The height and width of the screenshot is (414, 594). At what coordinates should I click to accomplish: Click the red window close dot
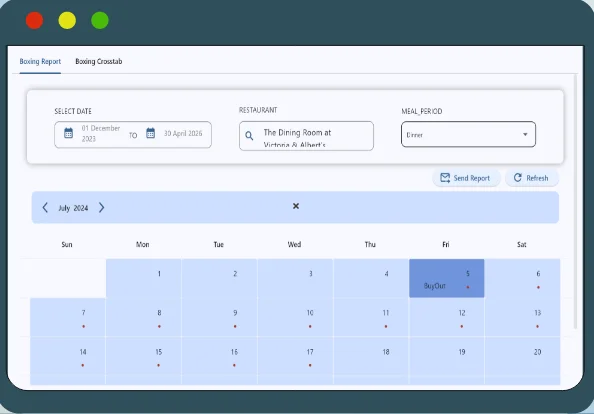[x=34, y=20]
